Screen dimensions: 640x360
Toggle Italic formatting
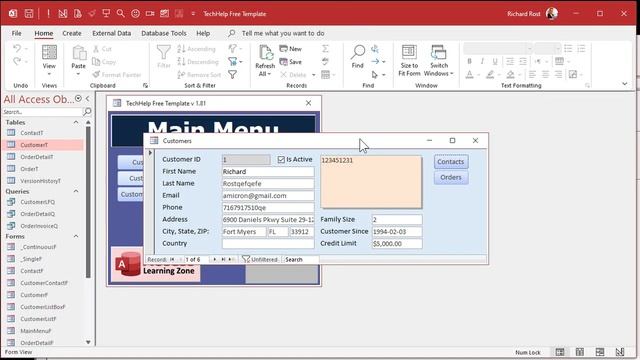[x=482, y=62]
